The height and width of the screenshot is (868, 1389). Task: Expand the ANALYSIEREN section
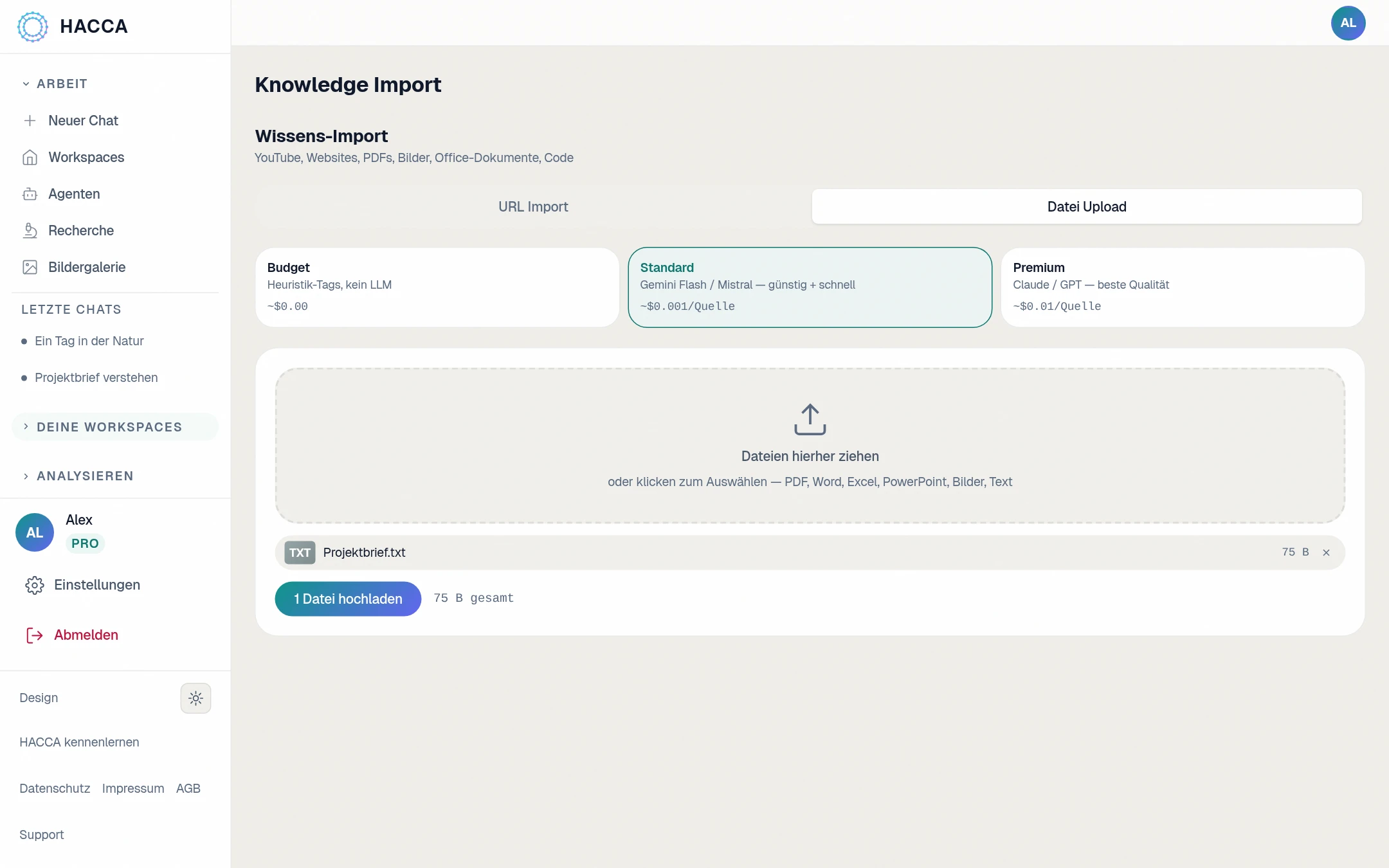78,476
